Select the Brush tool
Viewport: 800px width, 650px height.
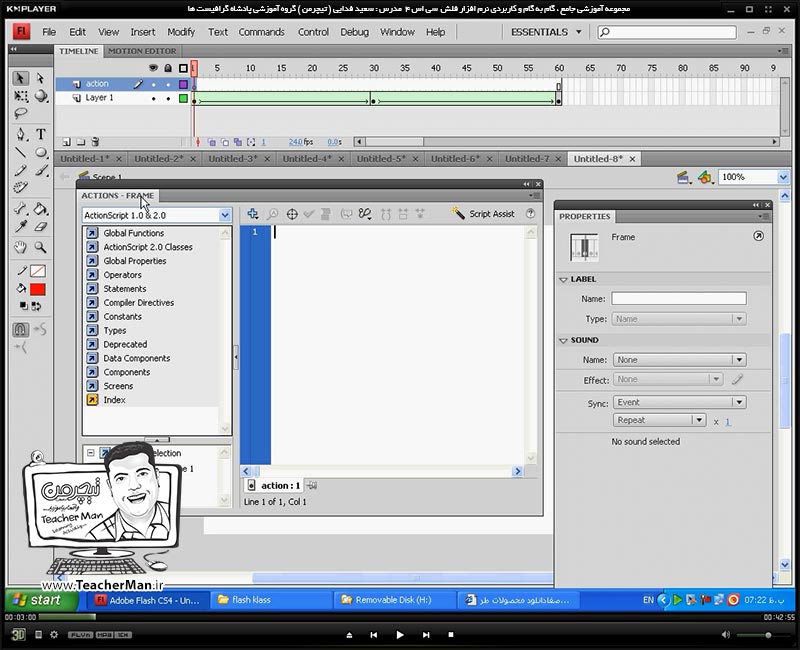(41, 170)
